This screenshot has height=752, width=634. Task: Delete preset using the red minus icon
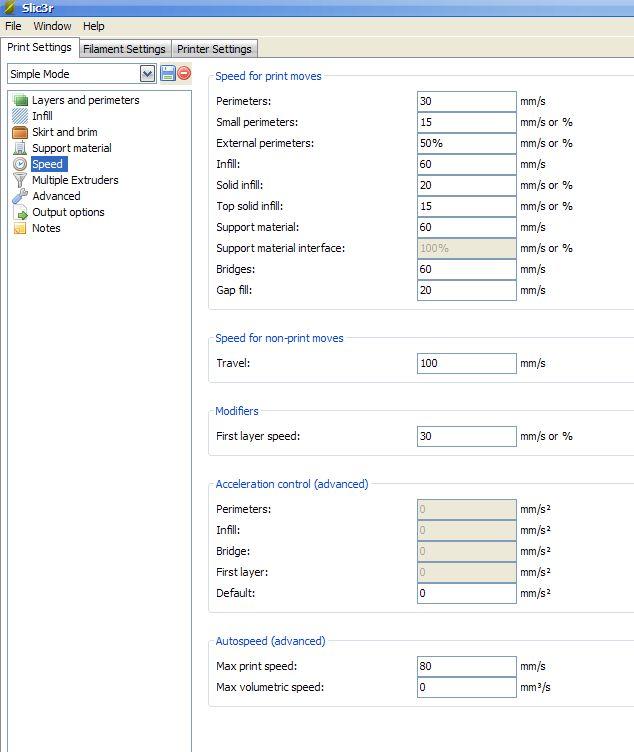tap(184, 73)
